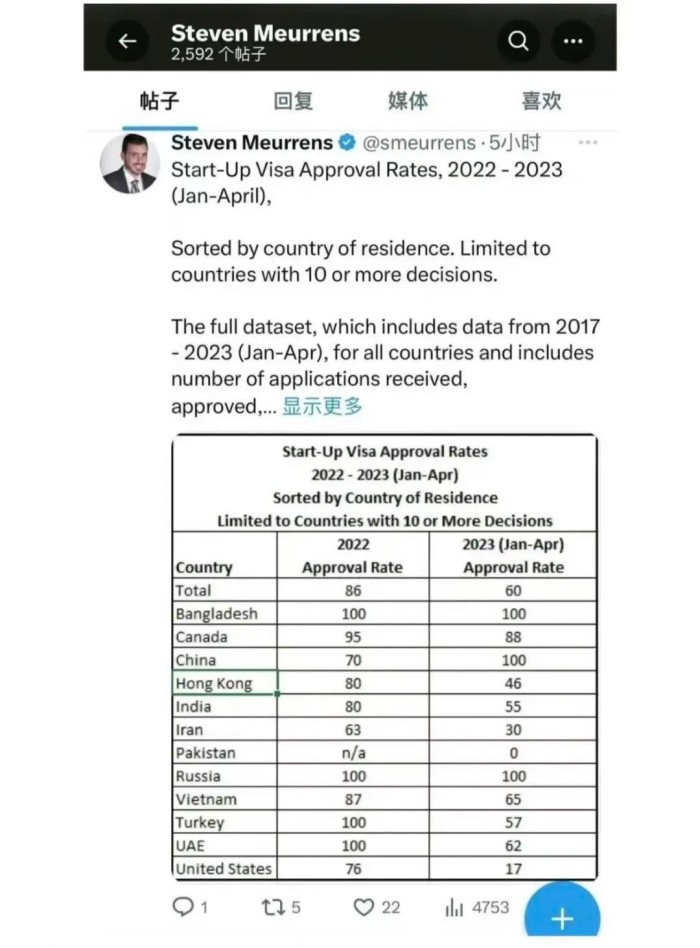Open the 喜欢 tab
Viewport: 700px width, 948px height.
(537, 101)
